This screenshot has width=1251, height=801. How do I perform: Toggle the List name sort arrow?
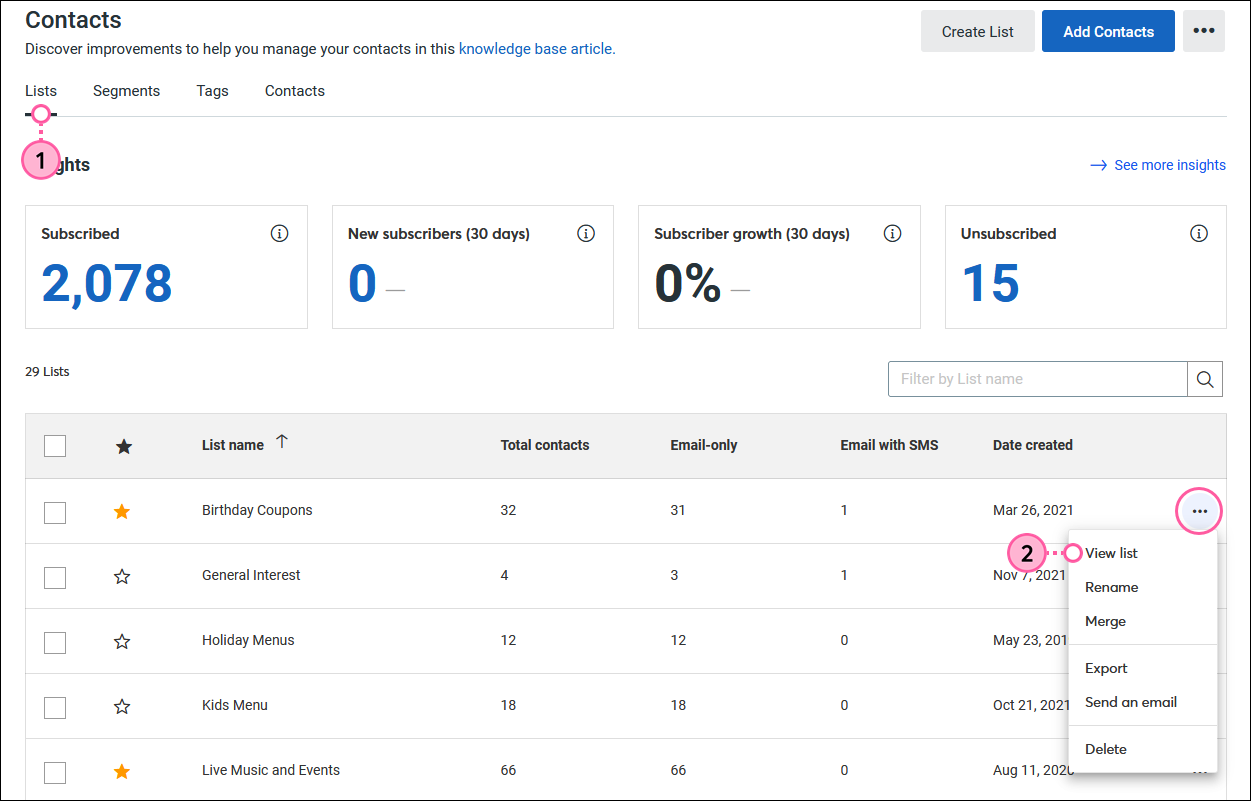[x=281, y=442]
